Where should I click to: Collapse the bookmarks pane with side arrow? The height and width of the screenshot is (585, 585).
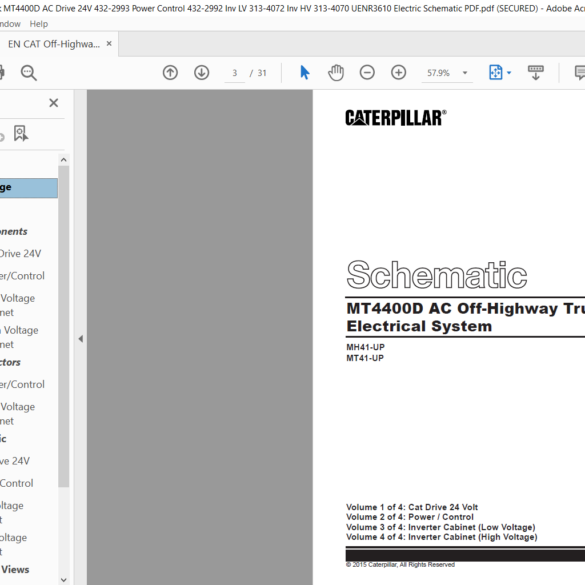[81, 339]
